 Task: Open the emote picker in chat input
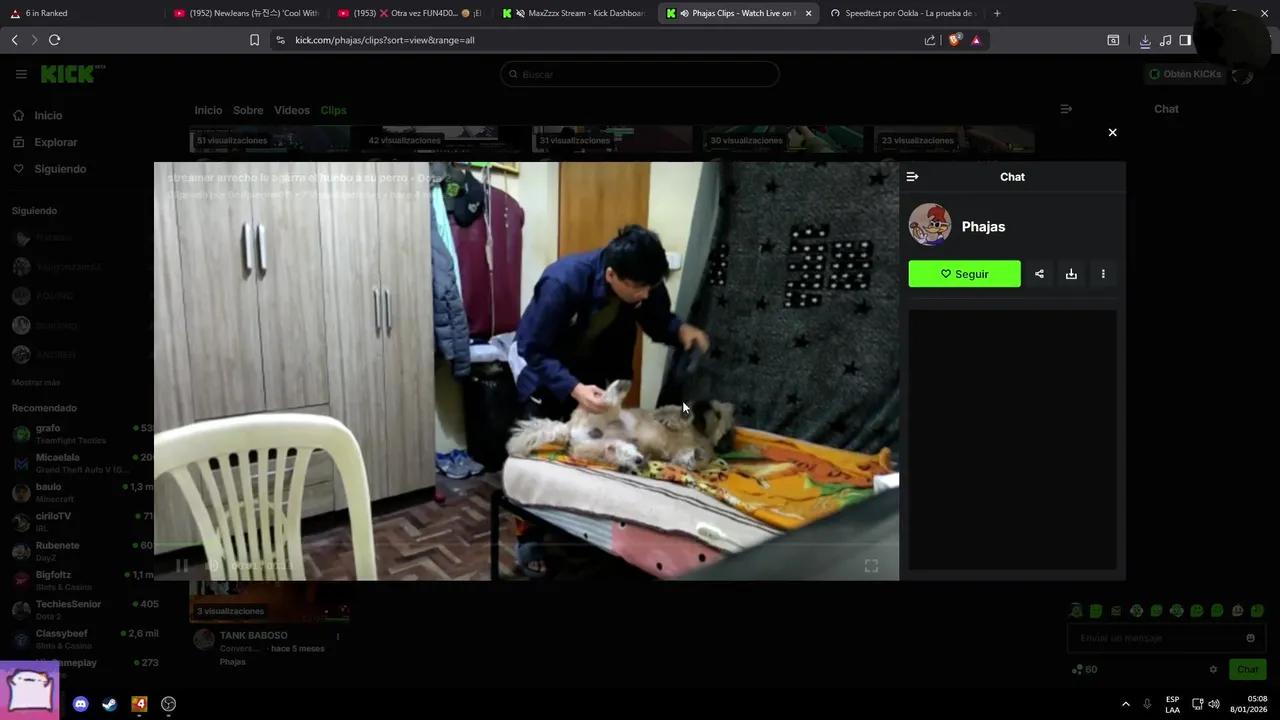point(1251,637)
